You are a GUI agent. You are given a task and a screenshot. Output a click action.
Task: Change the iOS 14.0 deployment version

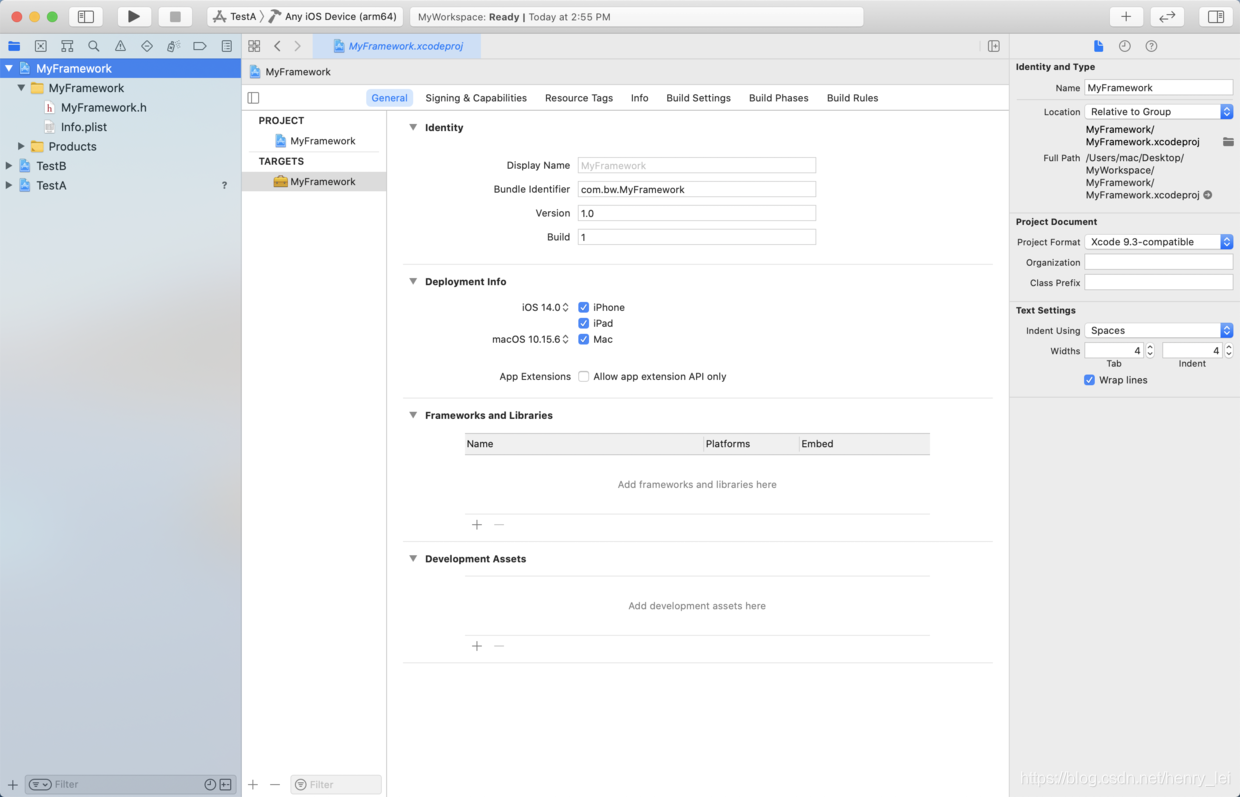545,307
